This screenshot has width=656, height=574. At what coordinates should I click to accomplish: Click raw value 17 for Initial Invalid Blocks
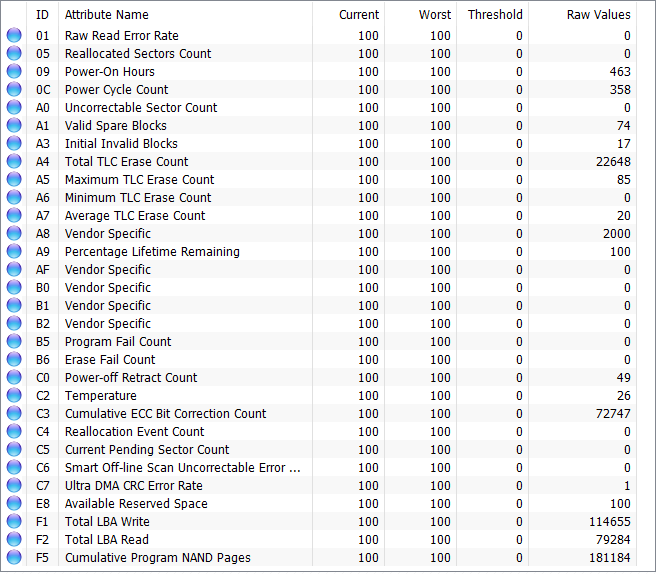pyautogui.click(x=623, y=144)
